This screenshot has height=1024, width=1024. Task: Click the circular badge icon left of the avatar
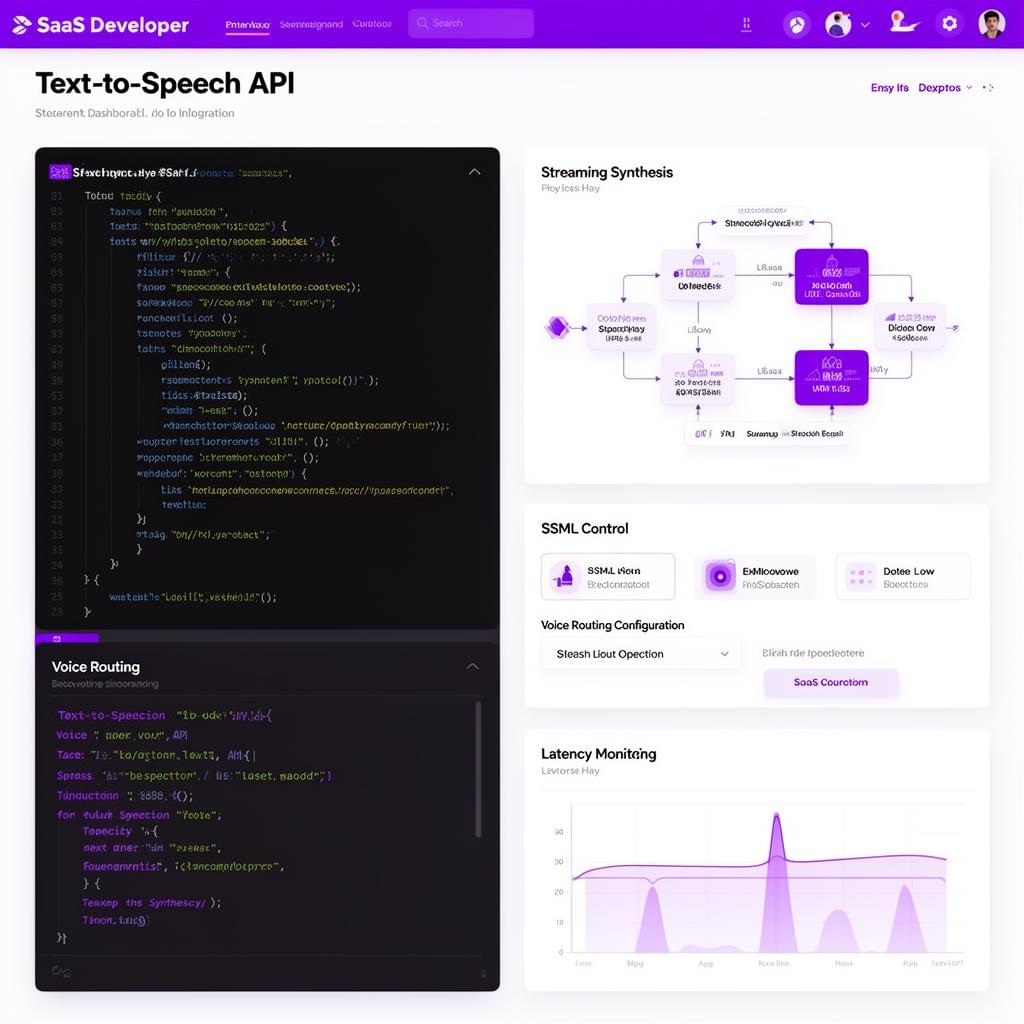coord(797,23)
